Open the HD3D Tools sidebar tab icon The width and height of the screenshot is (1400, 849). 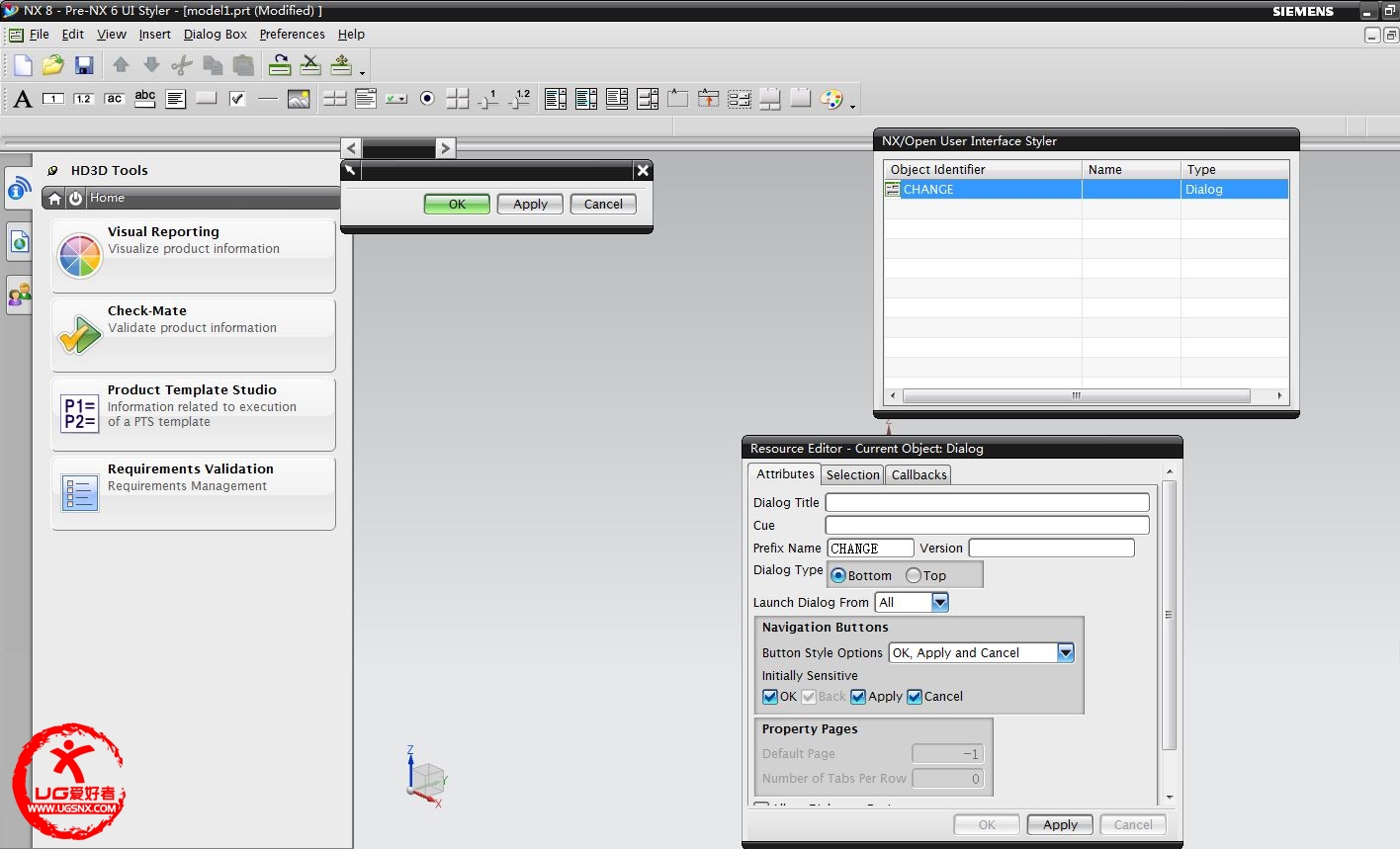19,189
